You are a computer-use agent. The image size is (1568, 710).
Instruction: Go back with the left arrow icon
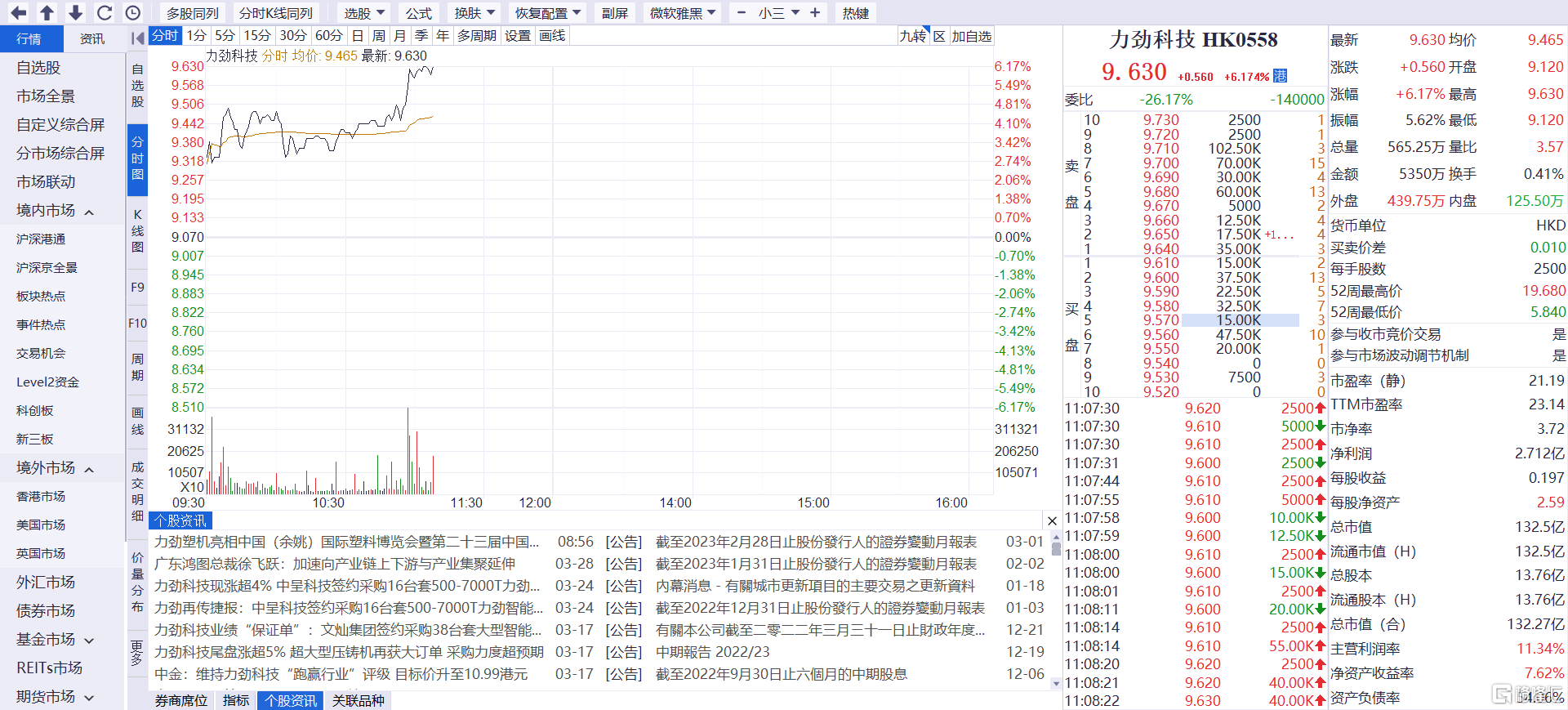coord(18,13)
